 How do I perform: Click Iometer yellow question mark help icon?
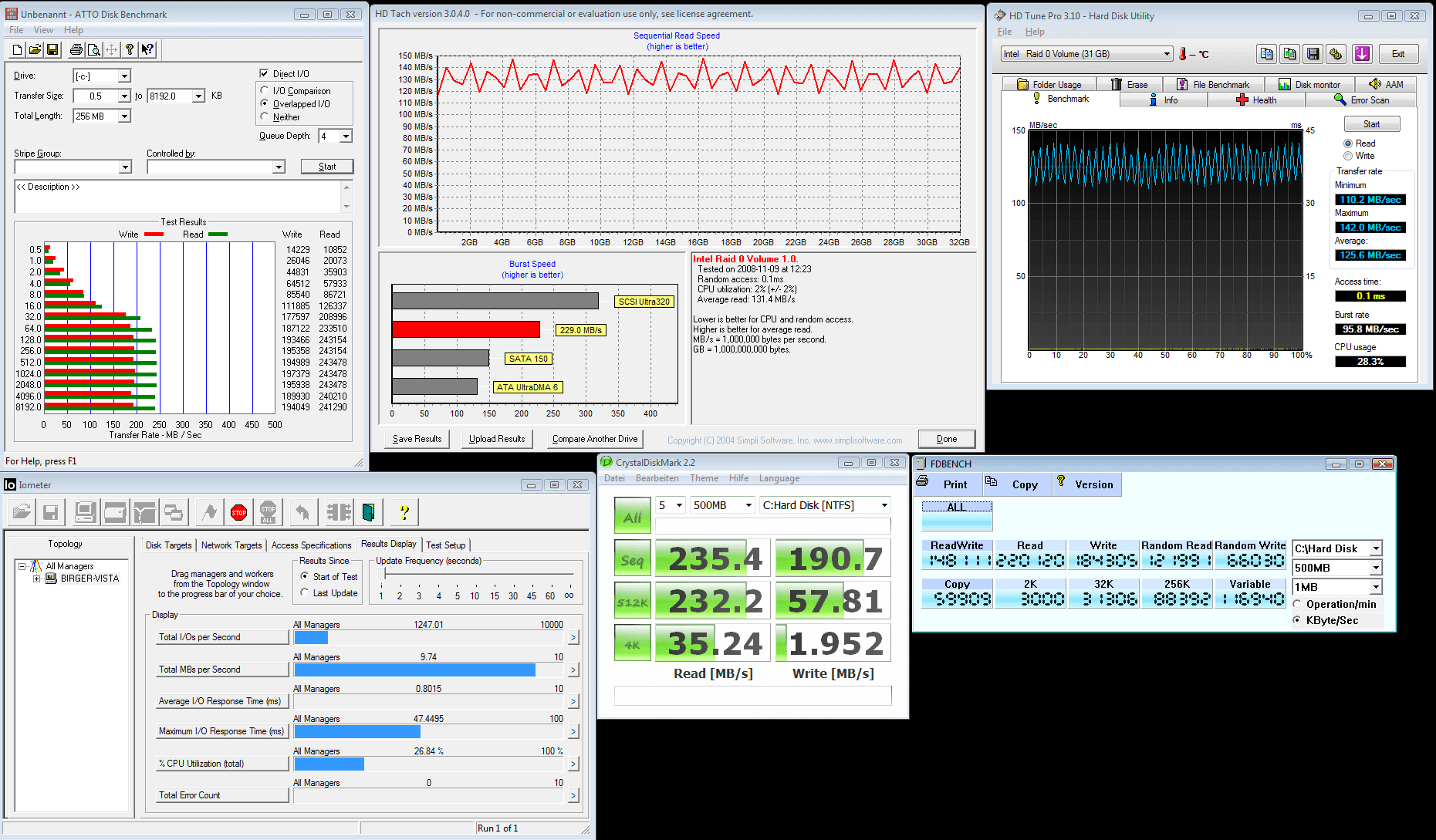coord(404,512)
